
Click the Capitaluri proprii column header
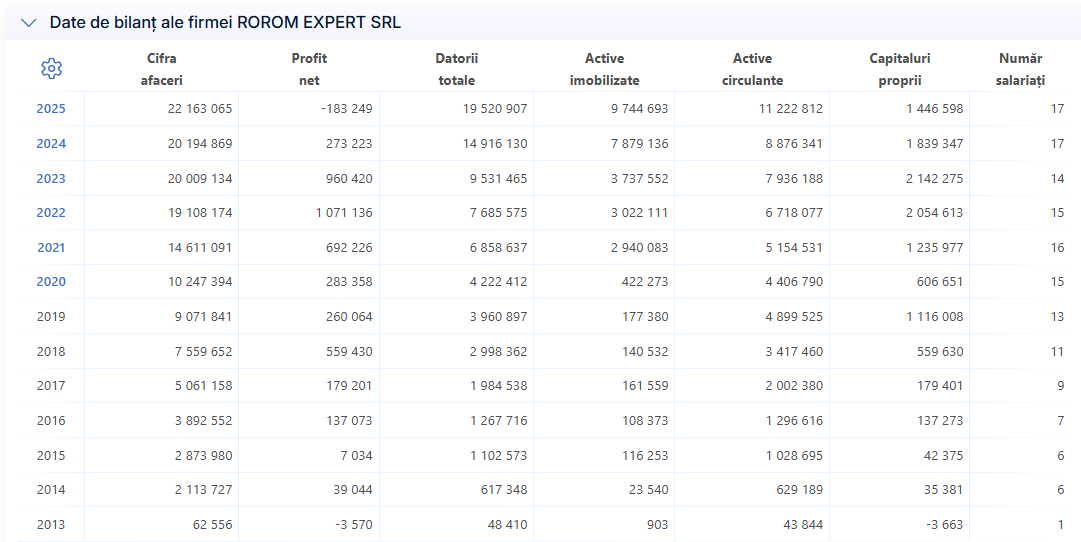(x=900, y=69)
